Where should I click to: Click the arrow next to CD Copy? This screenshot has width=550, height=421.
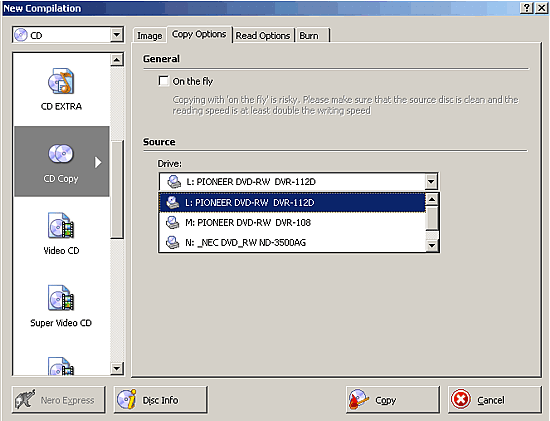click(x=98, y=162)
